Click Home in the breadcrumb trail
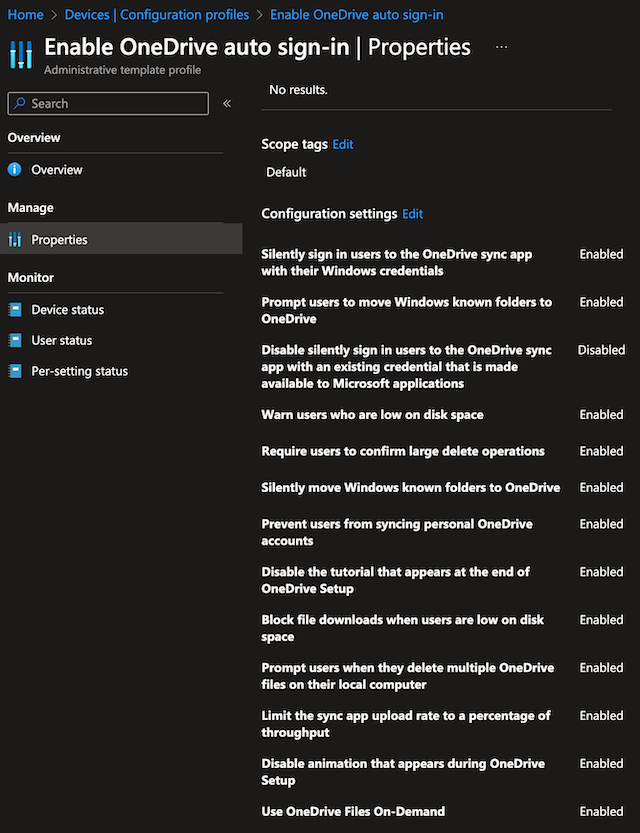This screenshot has width=640, height=833. (x=24, y=14)
